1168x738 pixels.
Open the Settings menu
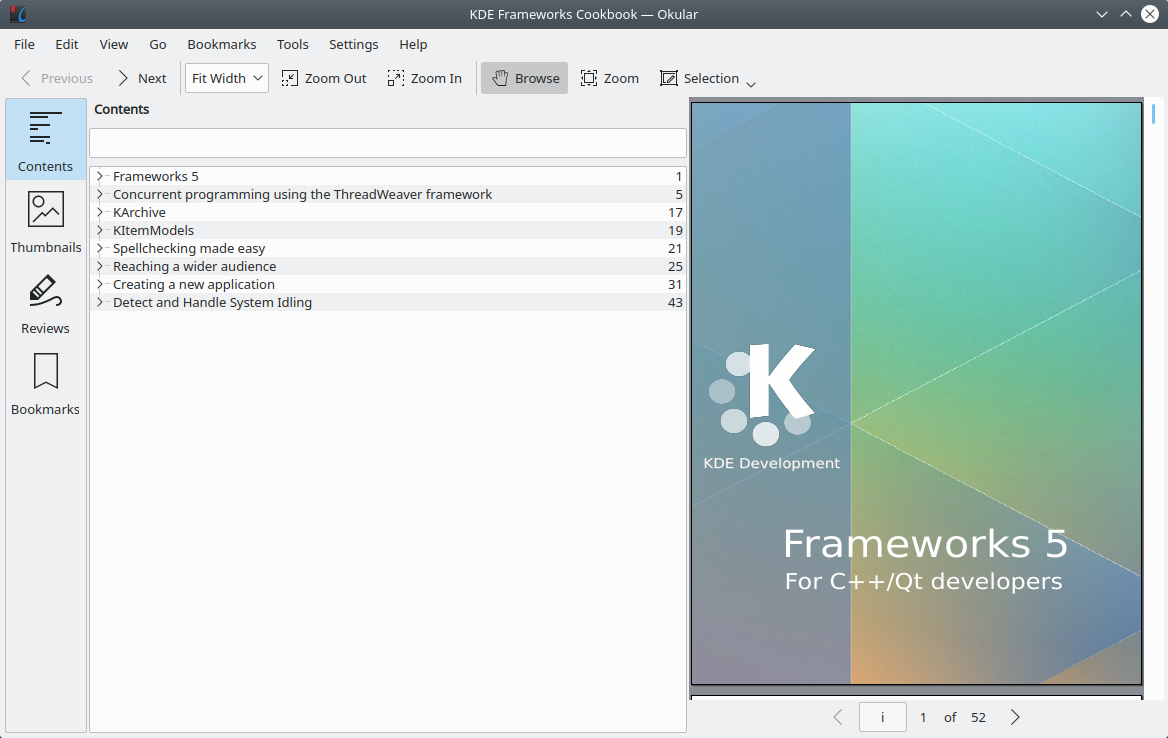(353, 44)
